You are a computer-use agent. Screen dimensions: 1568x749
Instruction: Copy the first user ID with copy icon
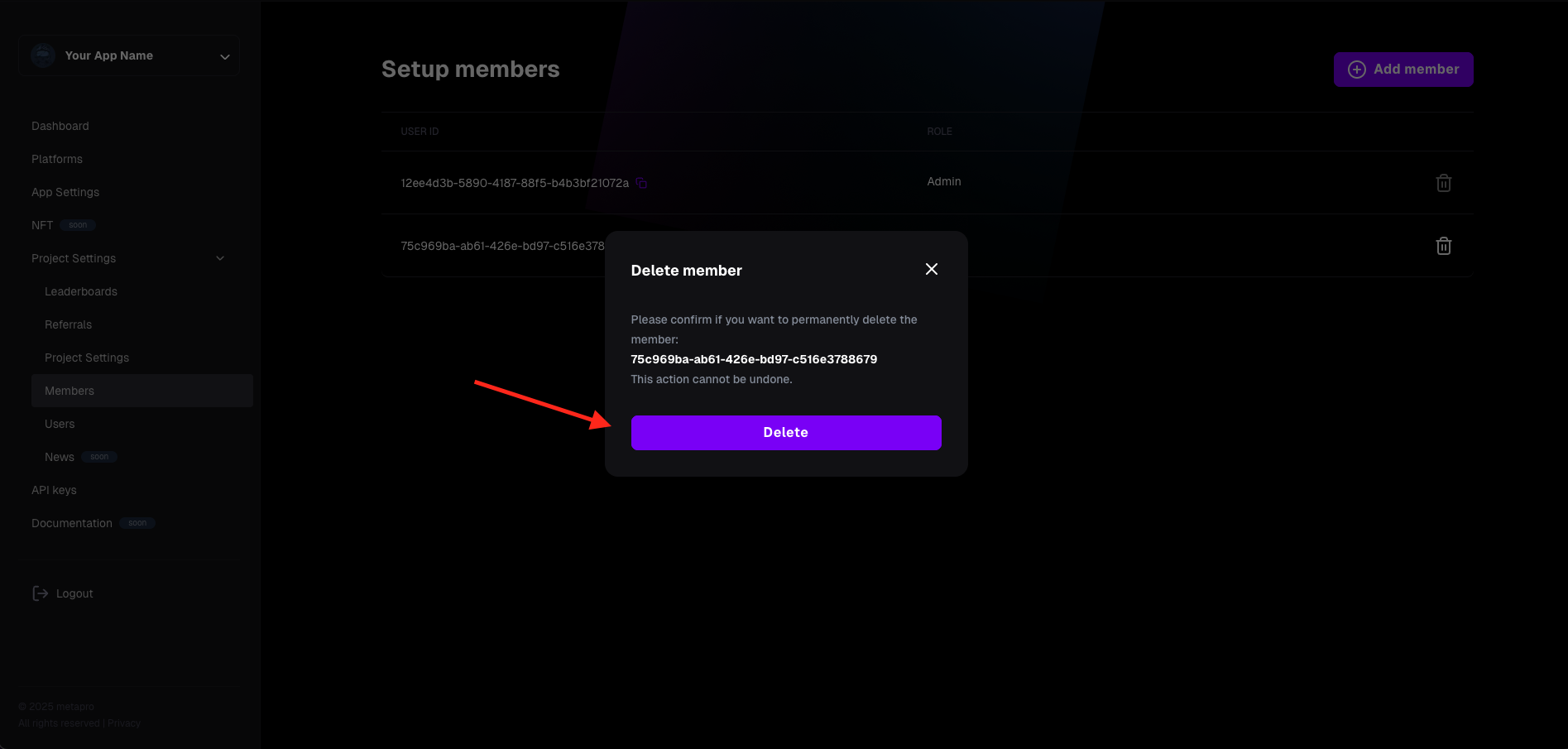point(641,183)
